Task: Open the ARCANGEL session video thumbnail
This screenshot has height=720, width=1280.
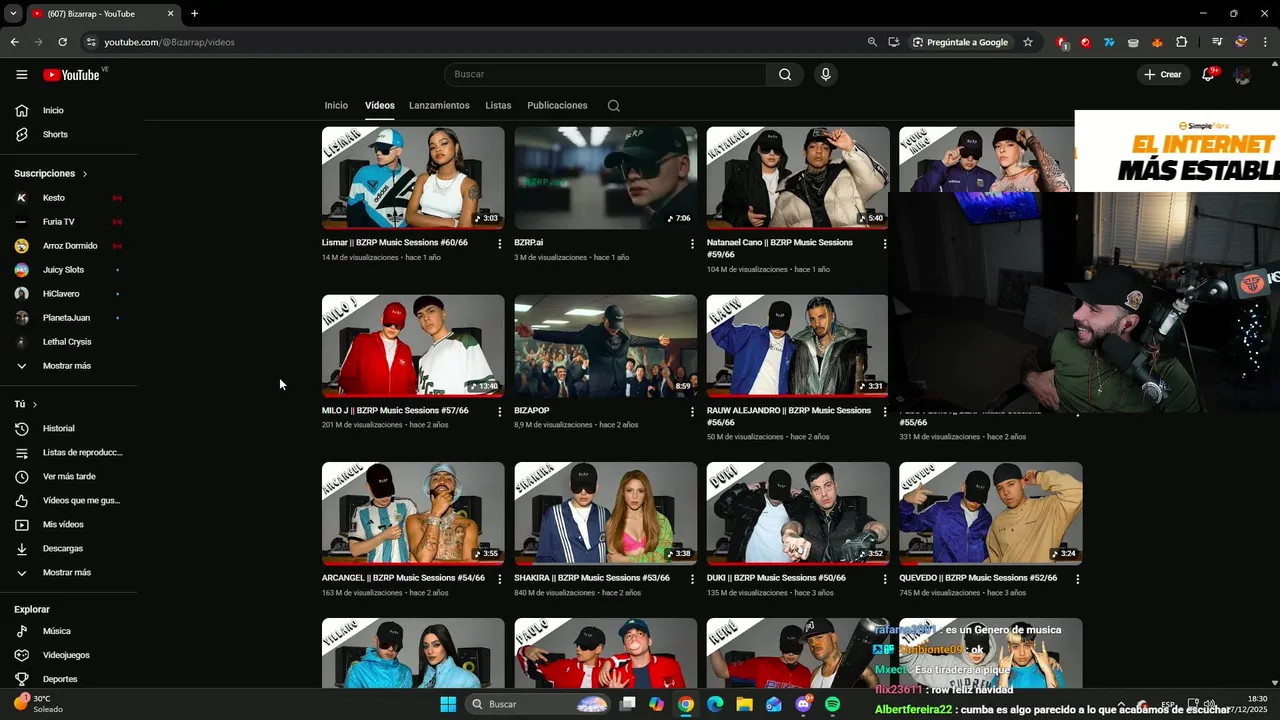Action: [413, 514]
